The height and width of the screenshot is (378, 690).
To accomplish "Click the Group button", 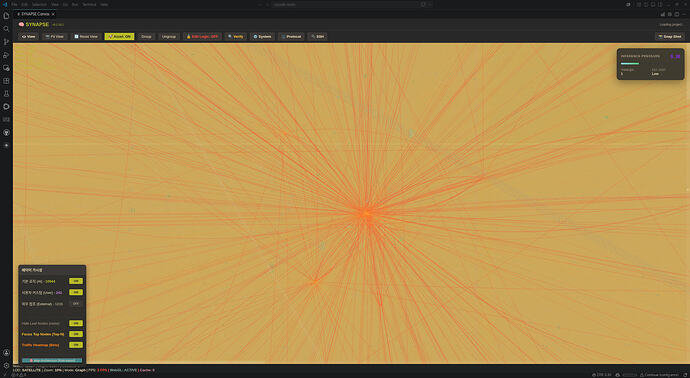I will (146, 37).
